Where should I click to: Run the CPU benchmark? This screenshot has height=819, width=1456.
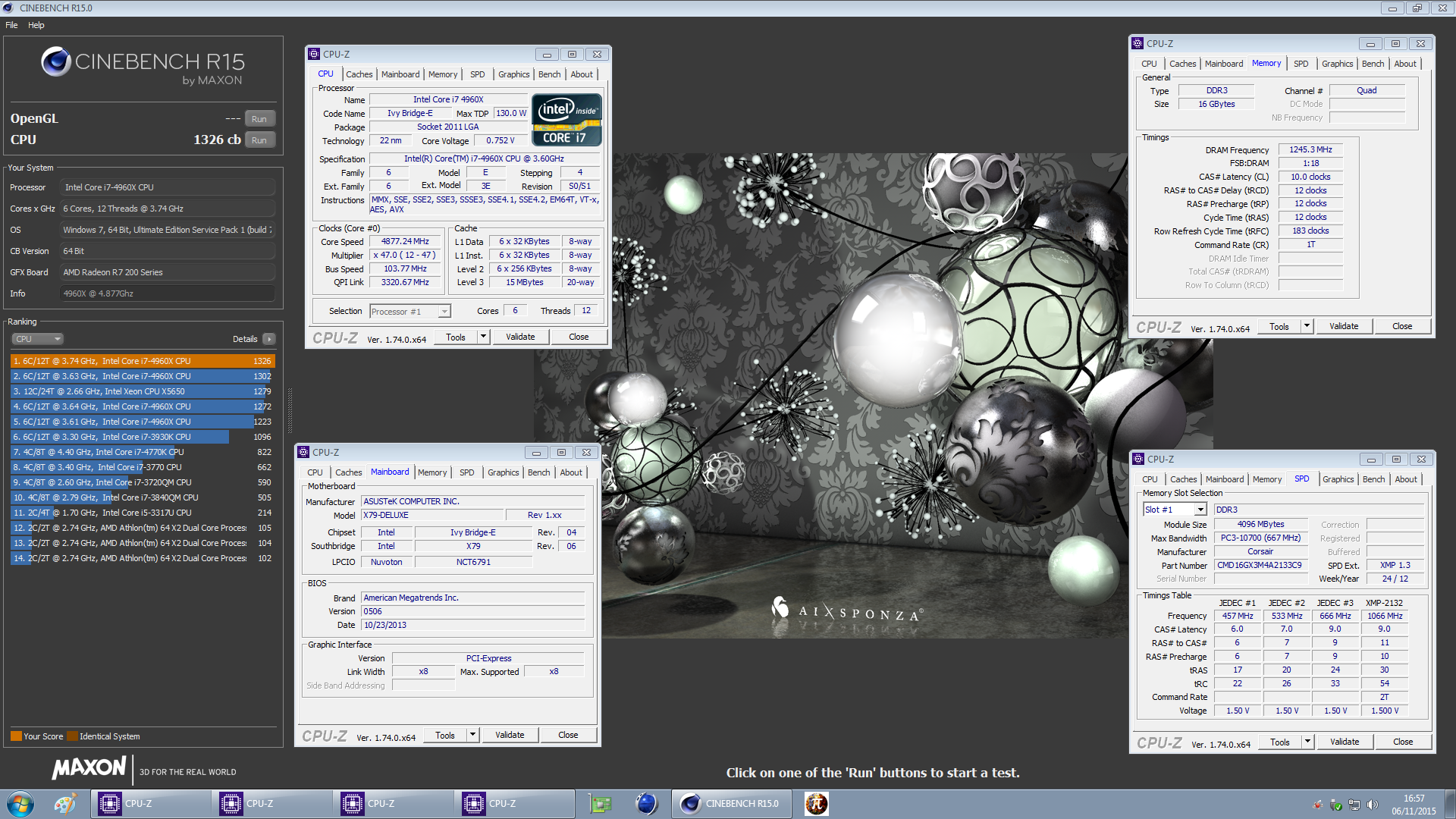(259, 140)
